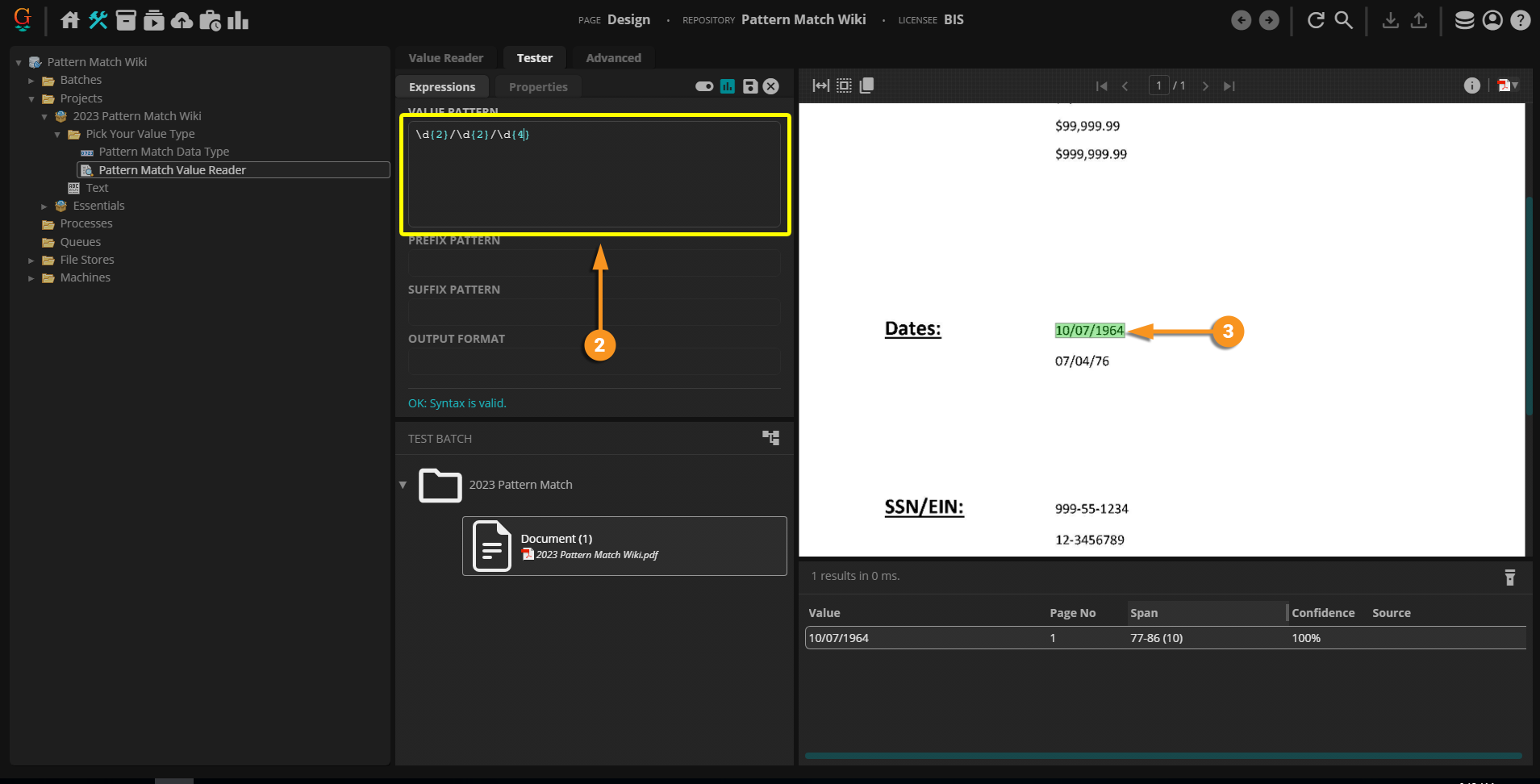Switch to the Advanced tab

613,58
